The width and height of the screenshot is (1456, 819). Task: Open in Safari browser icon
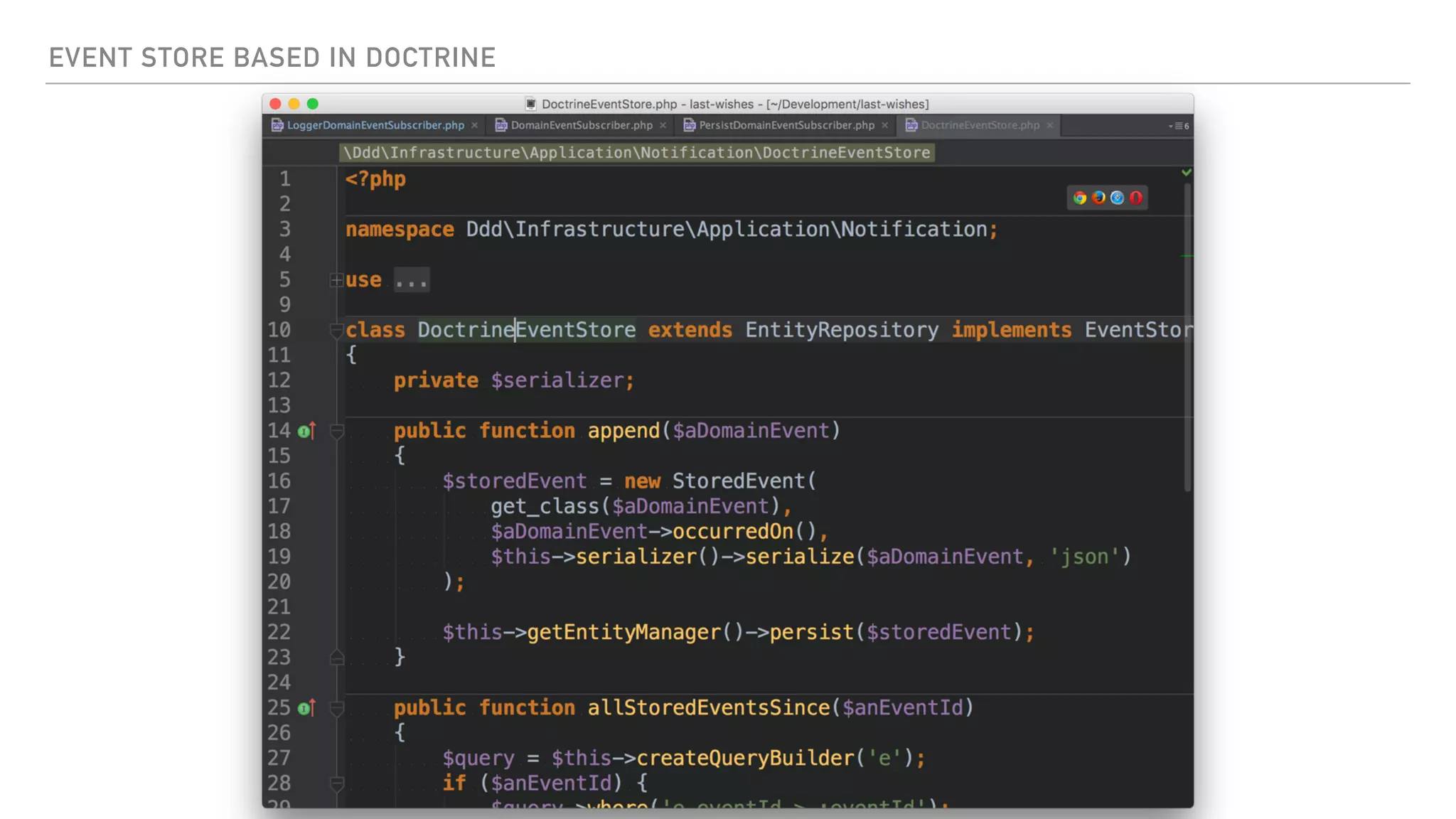pos(1117,198)
